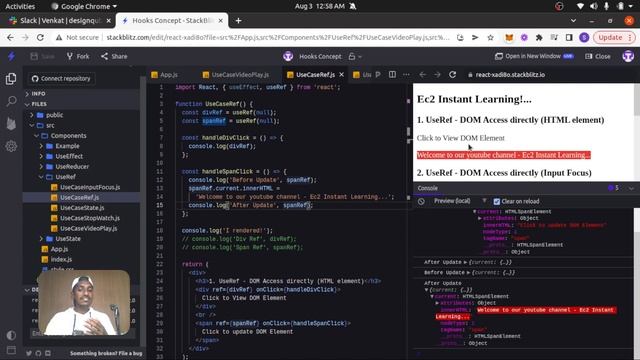
Task: Open the Explorer files sidebar icon
Action: pos(11,79)
